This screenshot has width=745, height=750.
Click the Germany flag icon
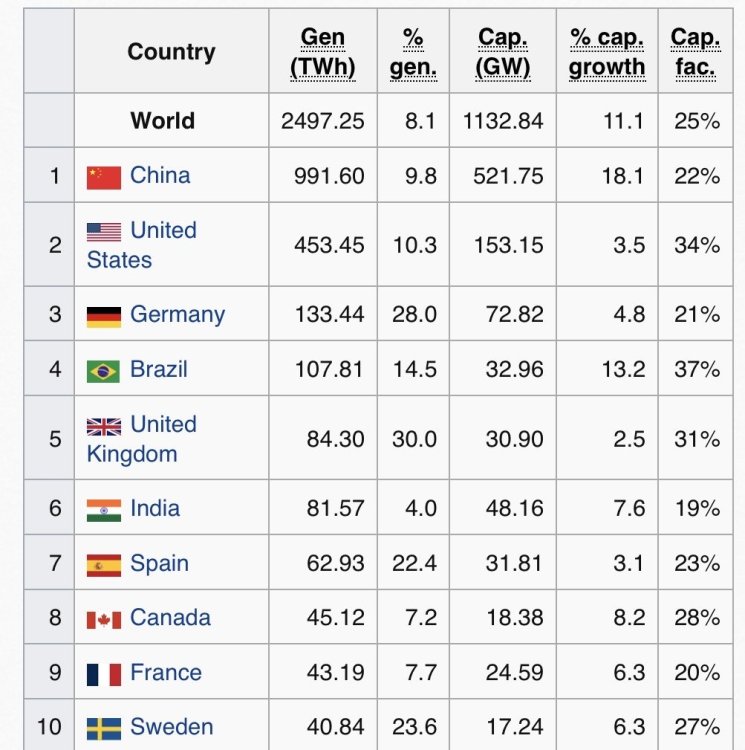[x=104, y=315]
